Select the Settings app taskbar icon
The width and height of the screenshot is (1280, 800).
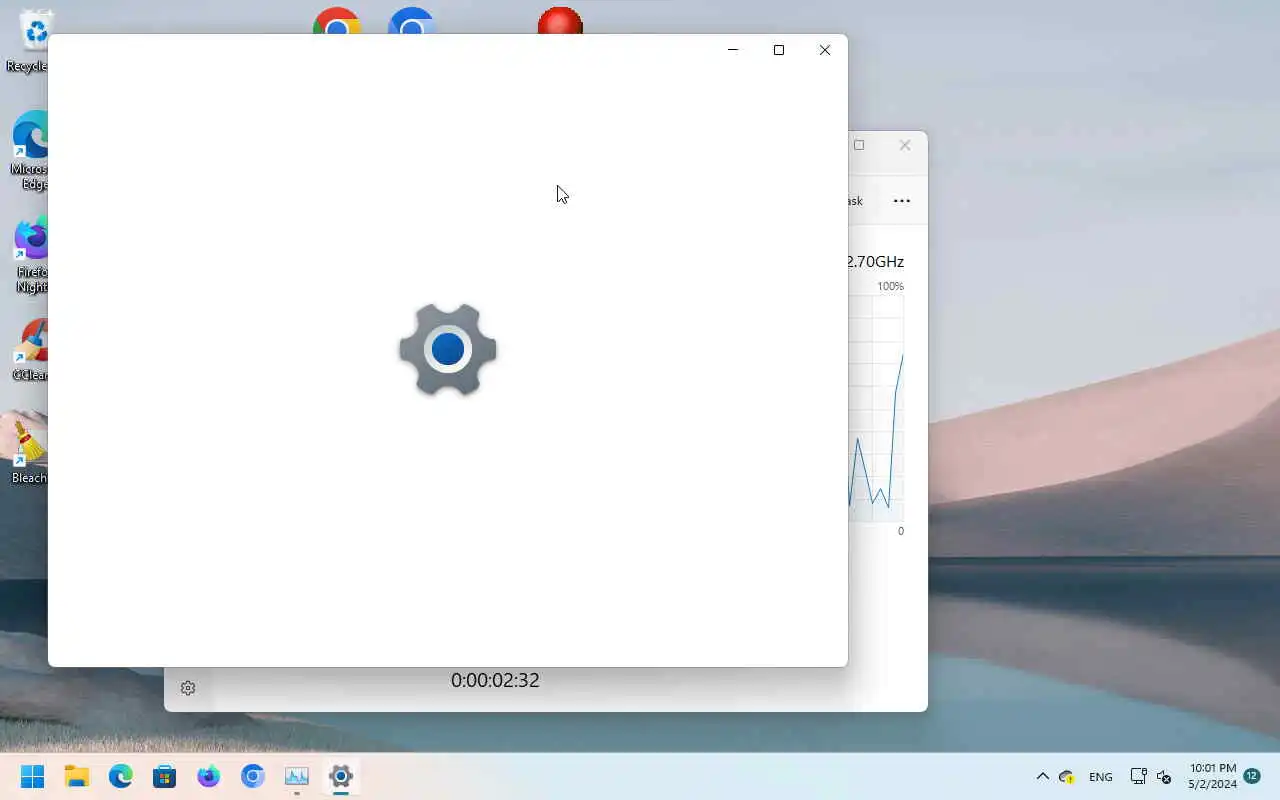[341, 776]
